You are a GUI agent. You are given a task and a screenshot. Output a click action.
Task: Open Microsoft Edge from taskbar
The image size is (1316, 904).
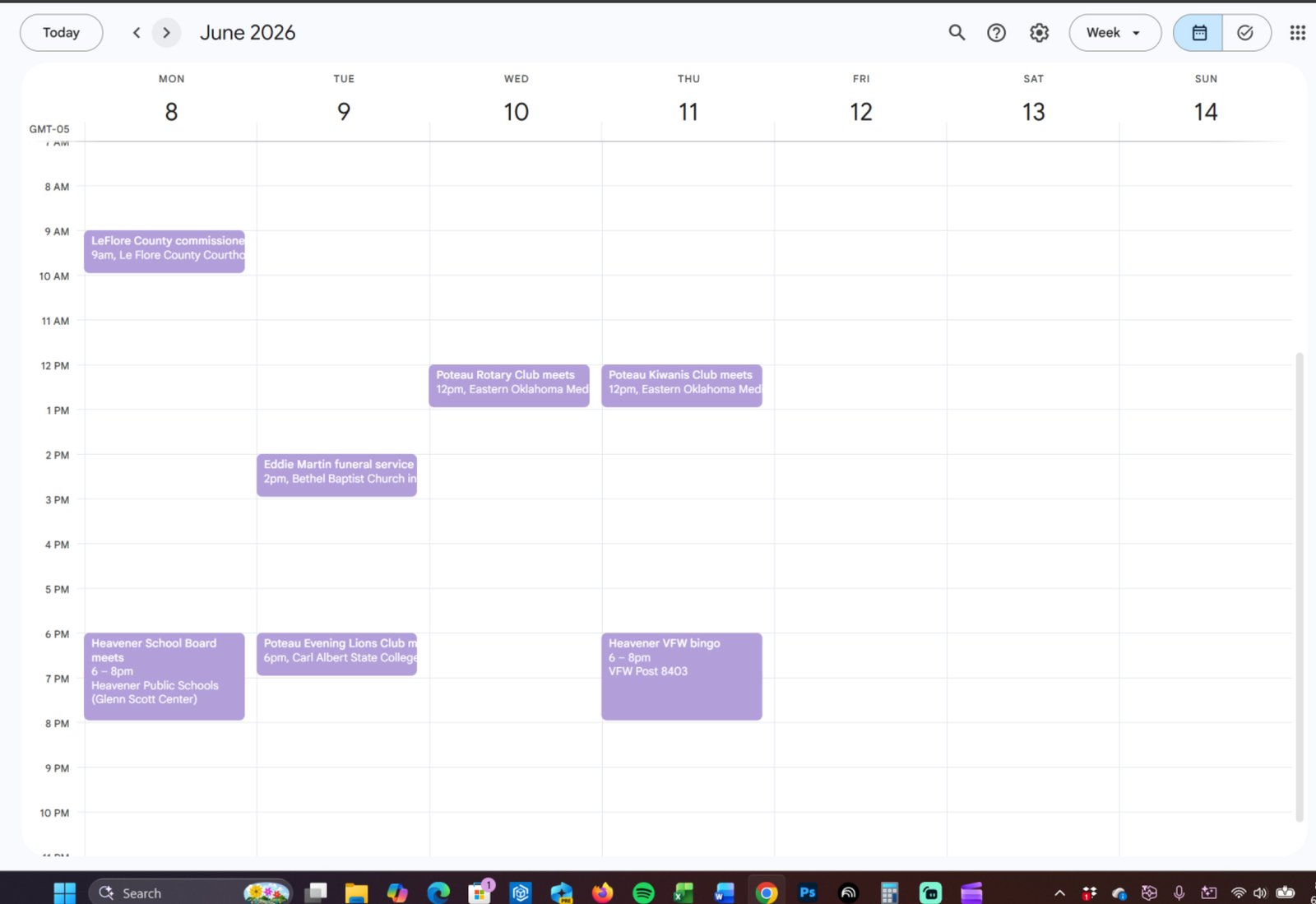tap(438, 892)
